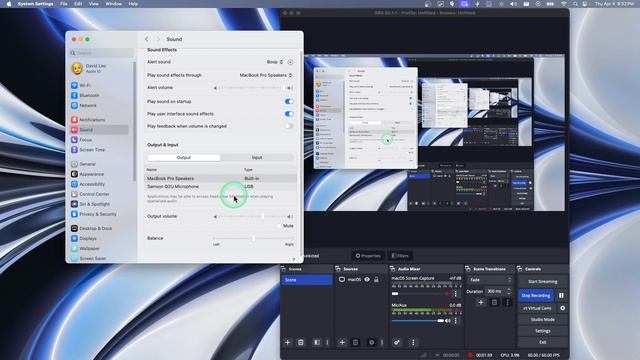The width and height of the screenshot is (640, 360).
Task: Pause the OBS recording
Action: (561, 296)
